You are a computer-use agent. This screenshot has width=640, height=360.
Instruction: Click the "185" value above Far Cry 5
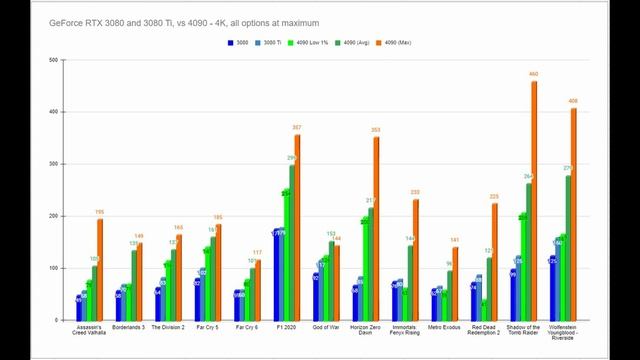pos(218,218)
